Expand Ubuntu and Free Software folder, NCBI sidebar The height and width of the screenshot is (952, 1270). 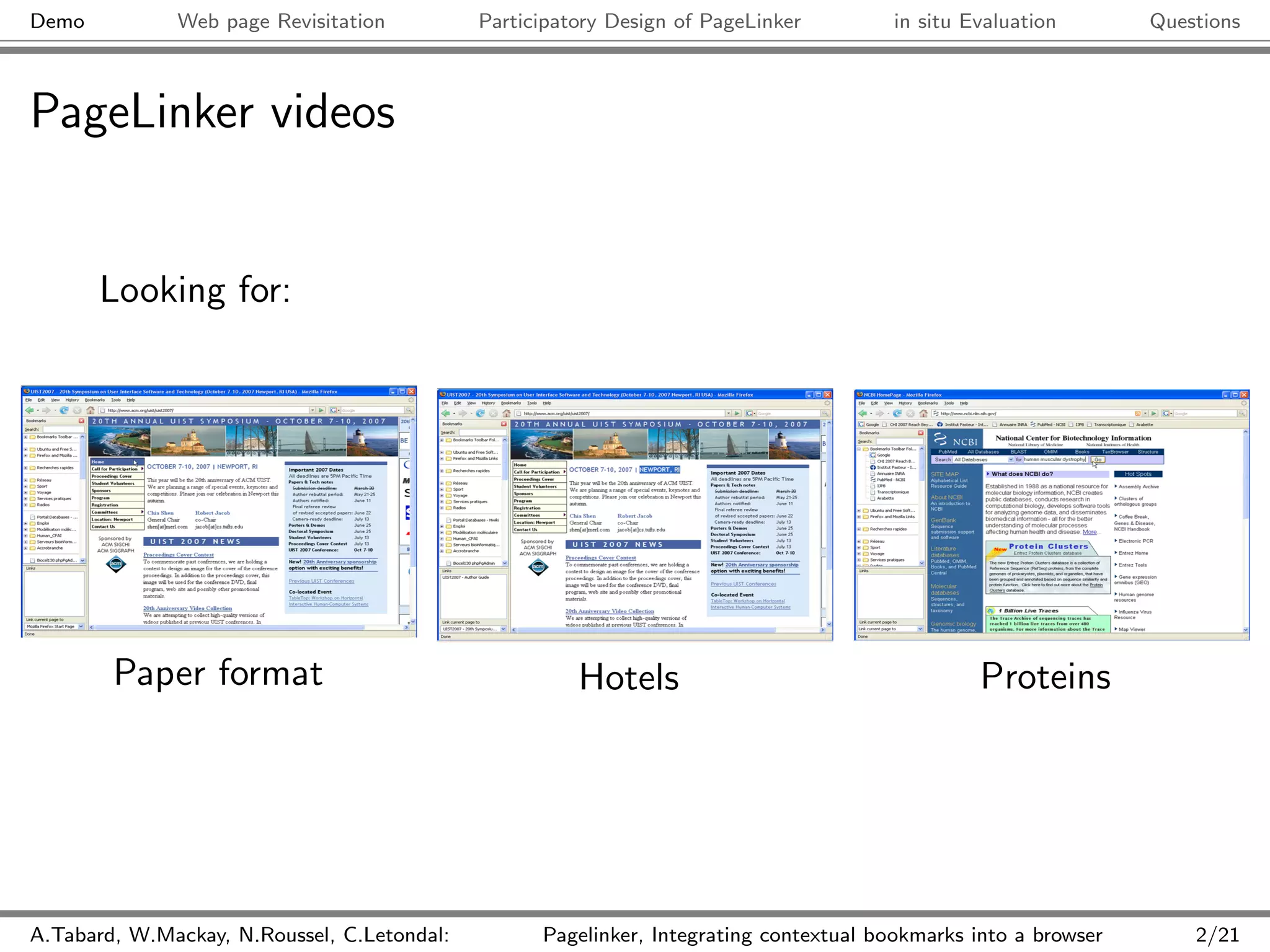click(x=859, y=511)
